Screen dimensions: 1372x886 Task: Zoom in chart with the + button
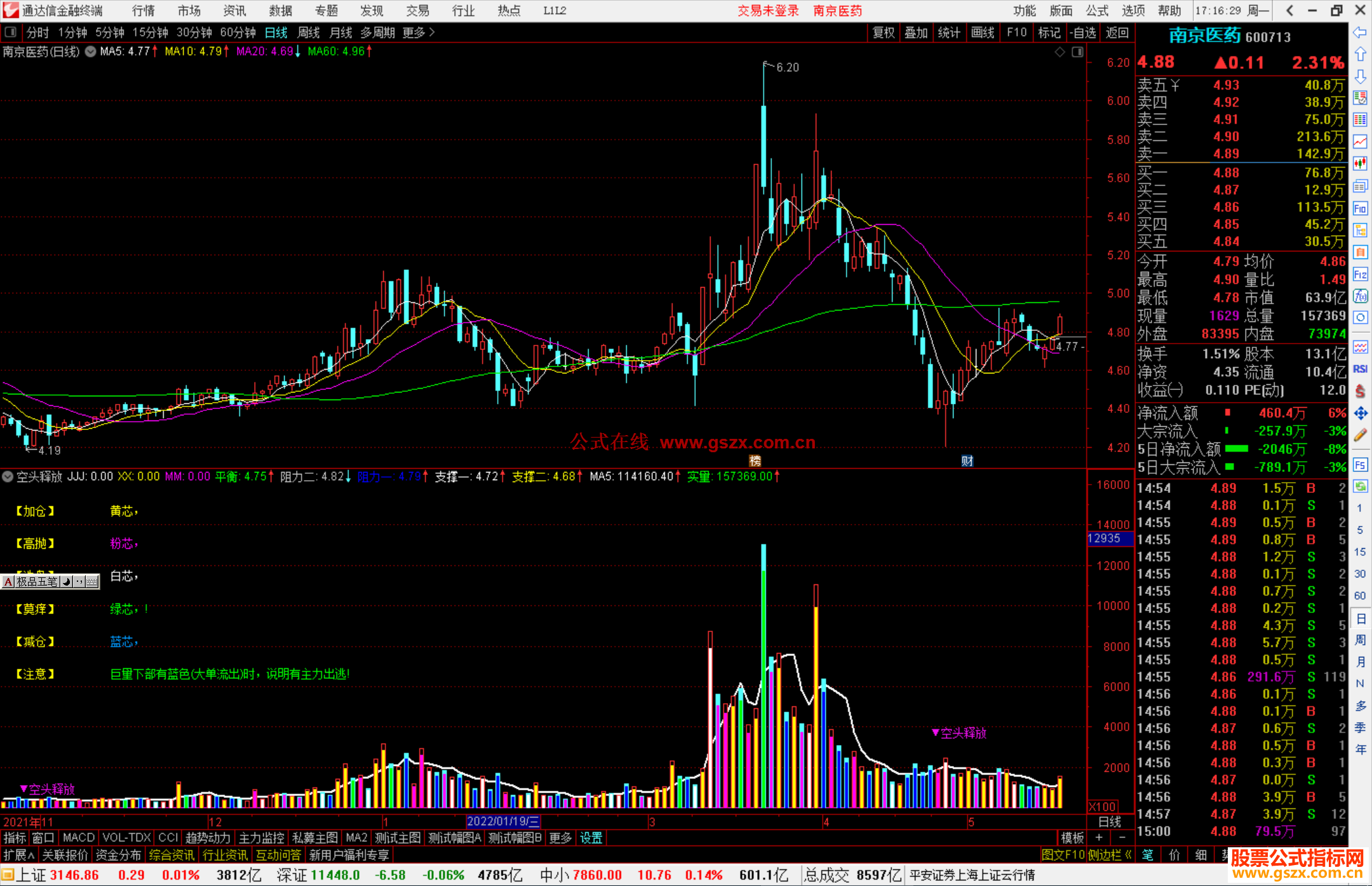(x=1100, y=838)
